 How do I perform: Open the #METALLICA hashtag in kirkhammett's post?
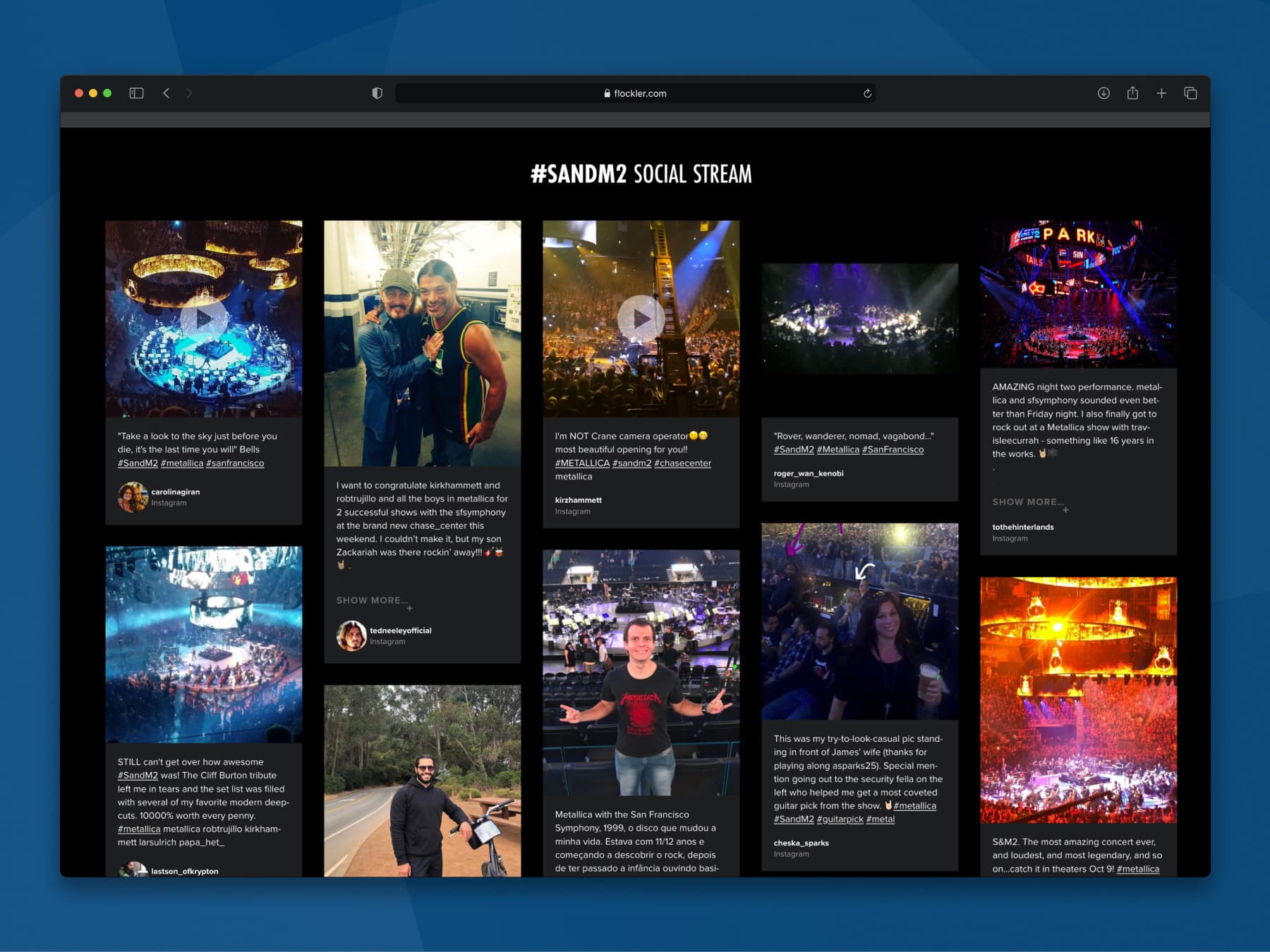point(582,463)
